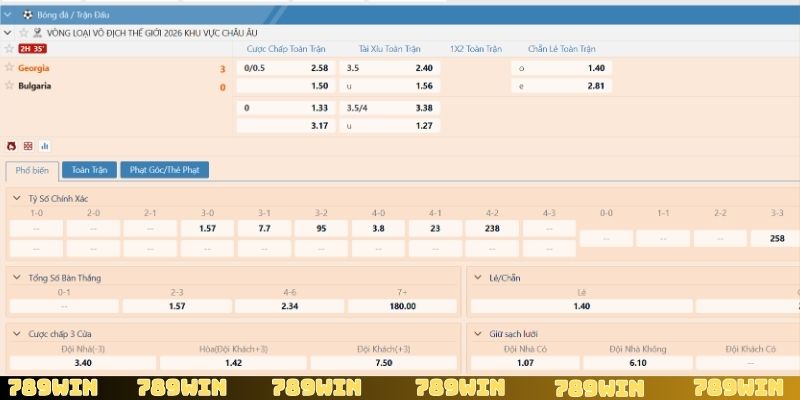
Task: Toggle the favorite star beside Georgia
Action: coord(10,68)
